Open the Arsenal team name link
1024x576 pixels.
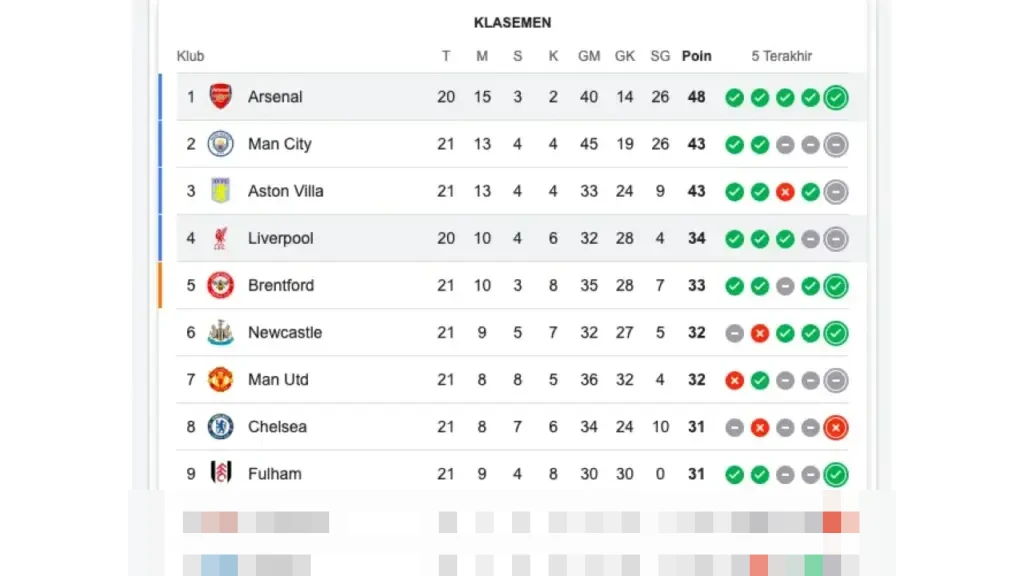275,97
